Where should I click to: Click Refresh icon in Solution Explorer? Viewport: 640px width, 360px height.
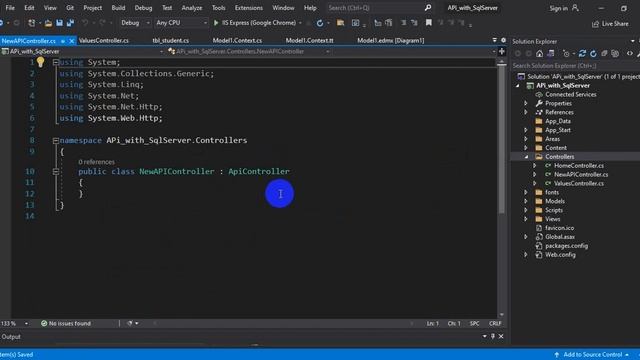click(593, 53)
